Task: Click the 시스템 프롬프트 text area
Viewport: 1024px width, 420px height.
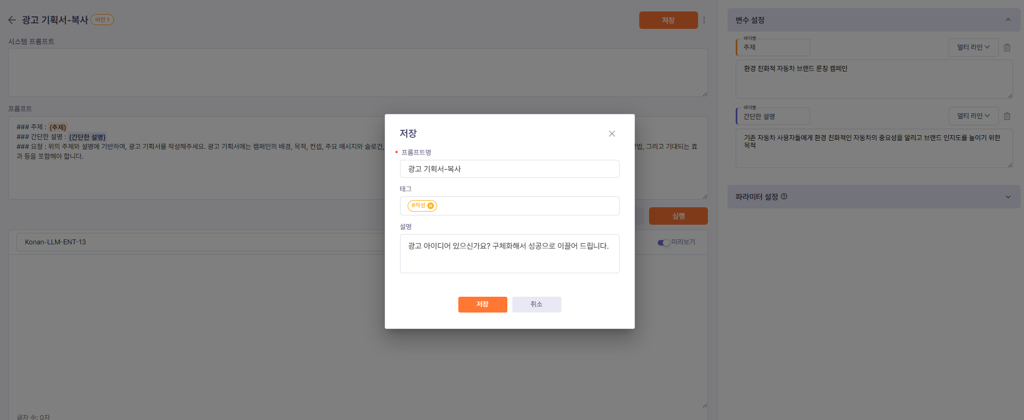Action: 358,73
